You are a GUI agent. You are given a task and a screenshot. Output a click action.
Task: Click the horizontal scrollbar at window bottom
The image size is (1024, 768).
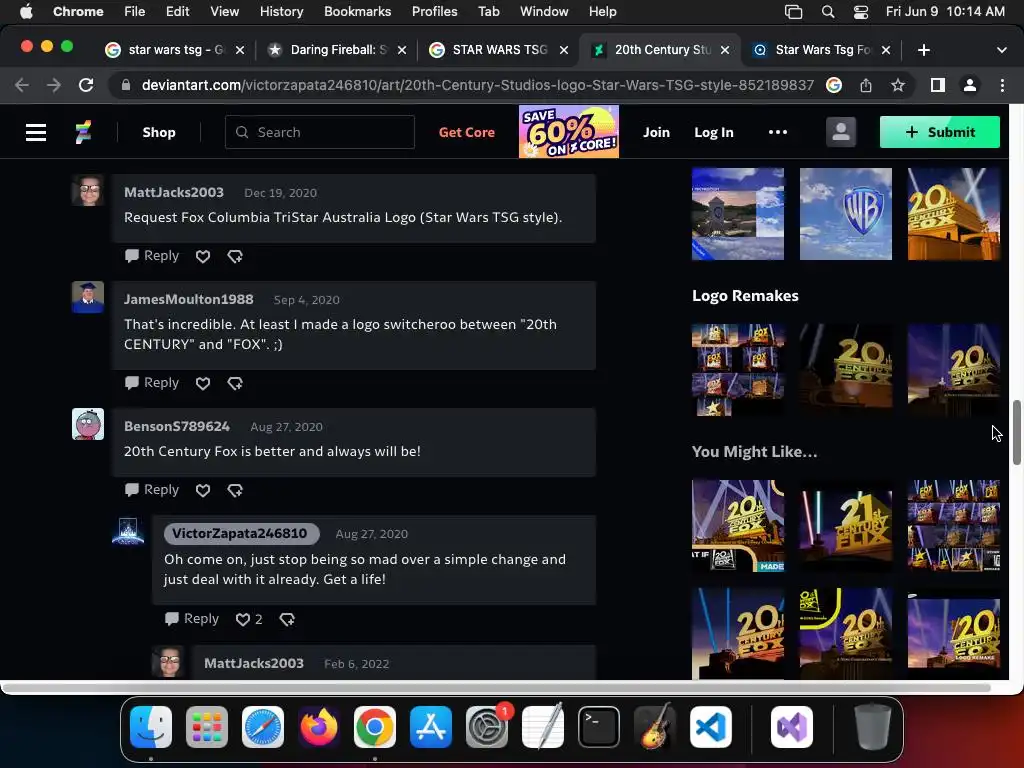[496, 687]
